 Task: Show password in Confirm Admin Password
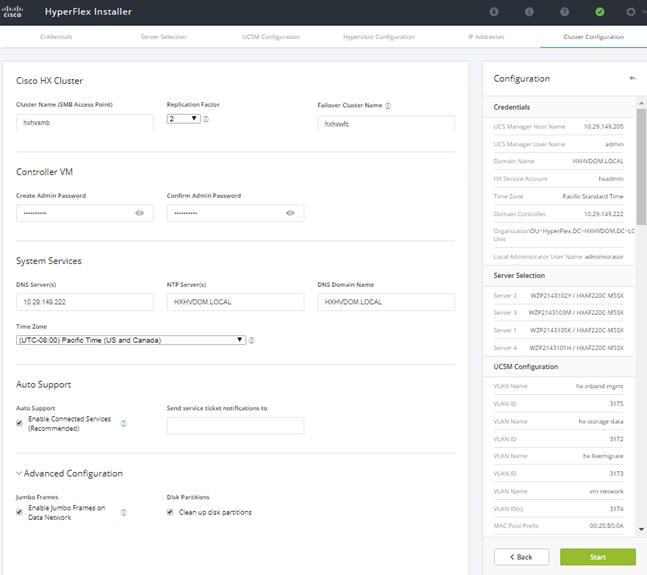290,213
